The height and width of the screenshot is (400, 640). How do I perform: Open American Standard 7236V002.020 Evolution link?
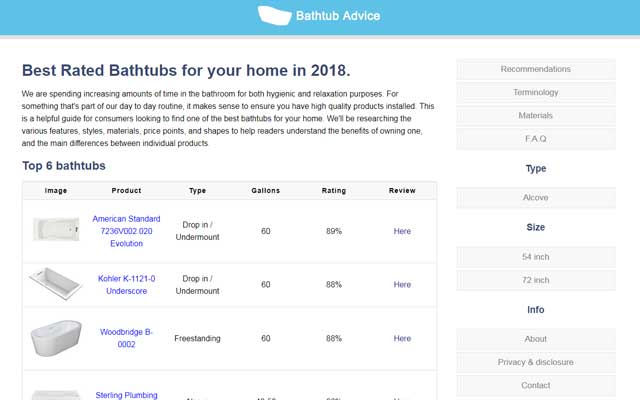(126, 231)
